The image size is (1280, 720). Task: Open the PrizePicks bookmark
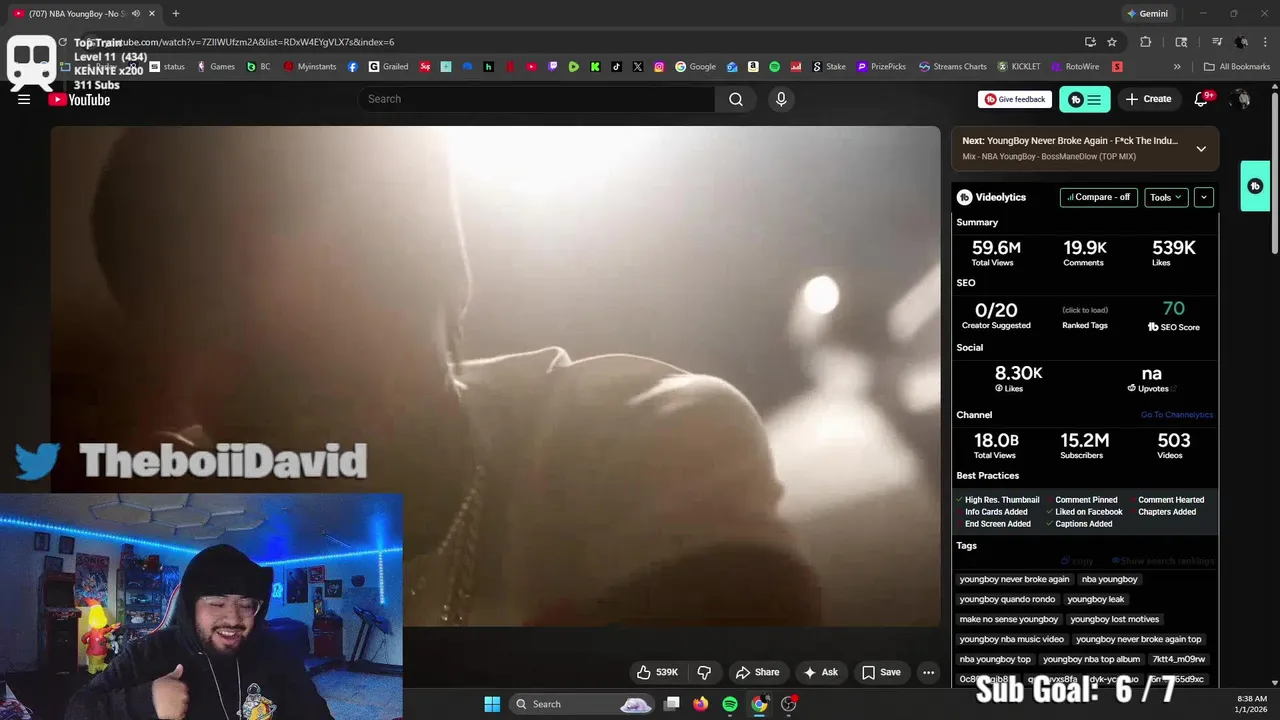coord(881,67)
